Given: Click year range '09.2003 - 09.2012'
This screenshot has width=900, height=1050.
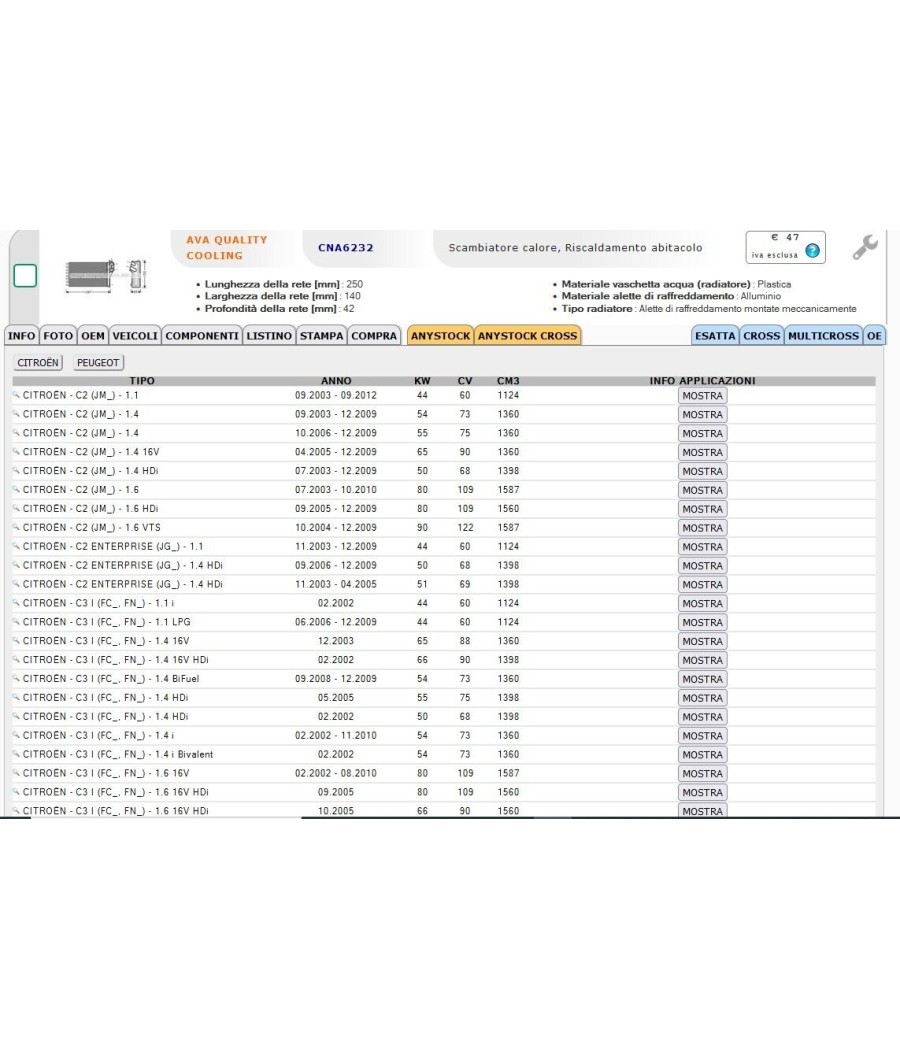Looking at the screenshot, I should tap(336, 395).
